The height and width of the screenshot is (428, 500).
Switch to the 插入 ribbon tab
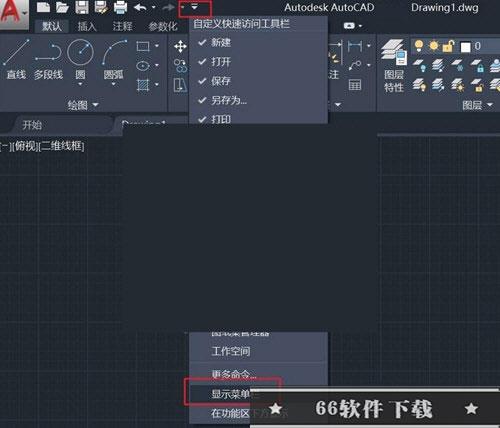point(87,26)
